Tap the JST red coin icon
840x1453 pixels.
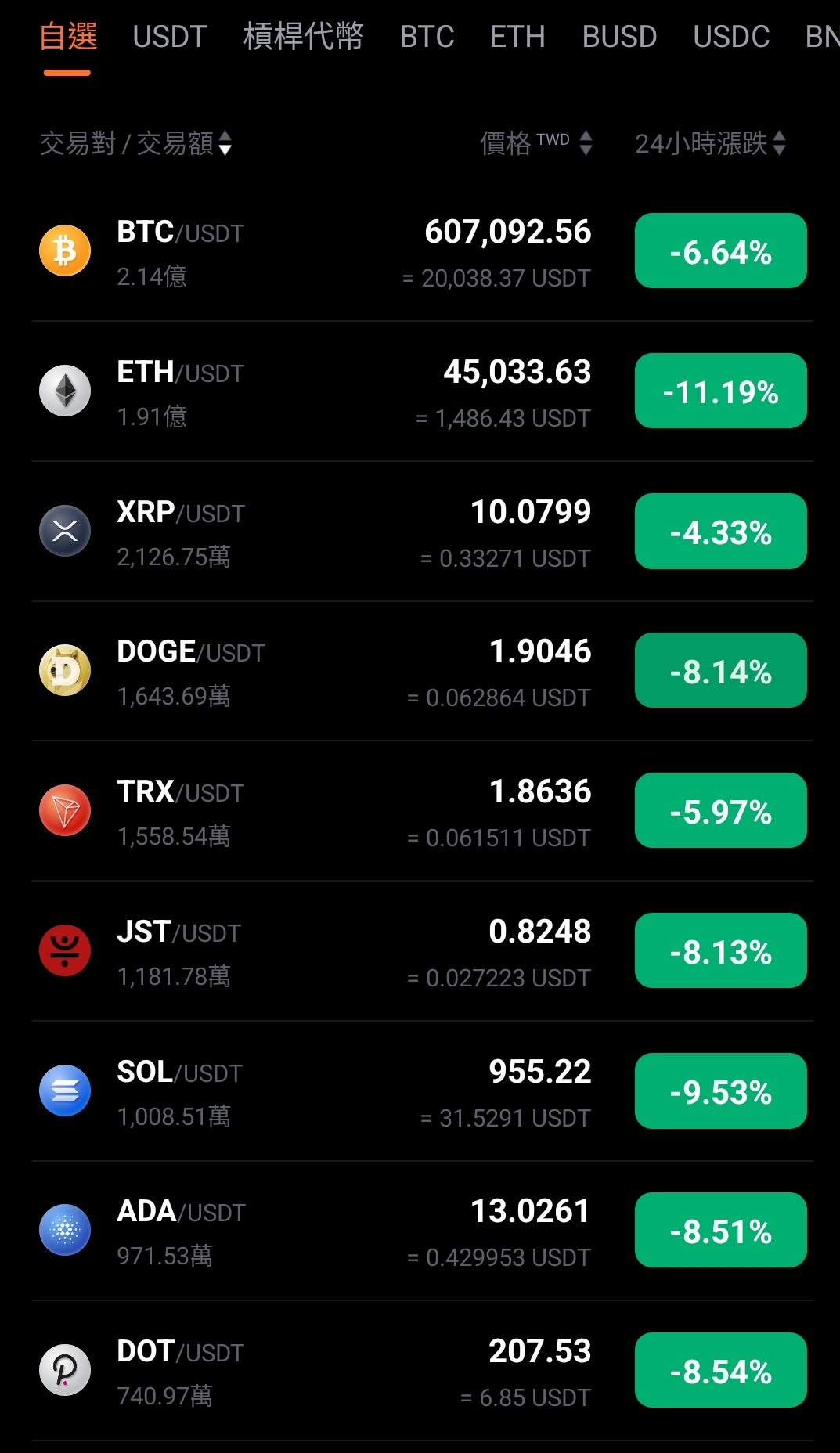click(x=65, y=950)
